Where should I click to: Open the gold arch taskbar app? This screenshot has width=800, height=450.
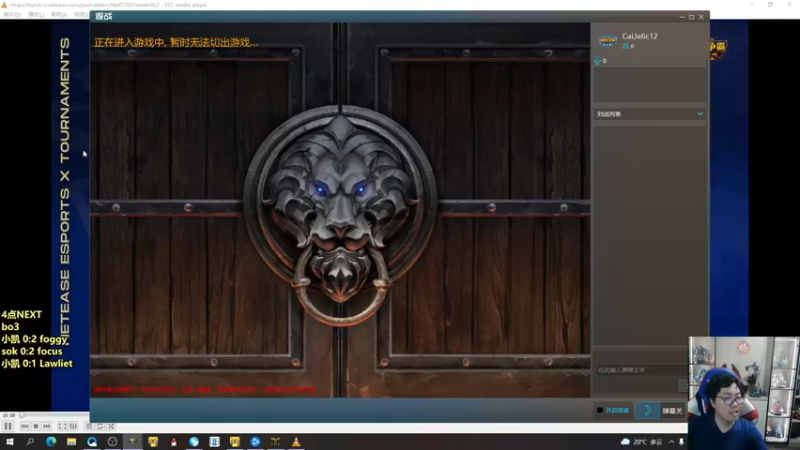276,442
